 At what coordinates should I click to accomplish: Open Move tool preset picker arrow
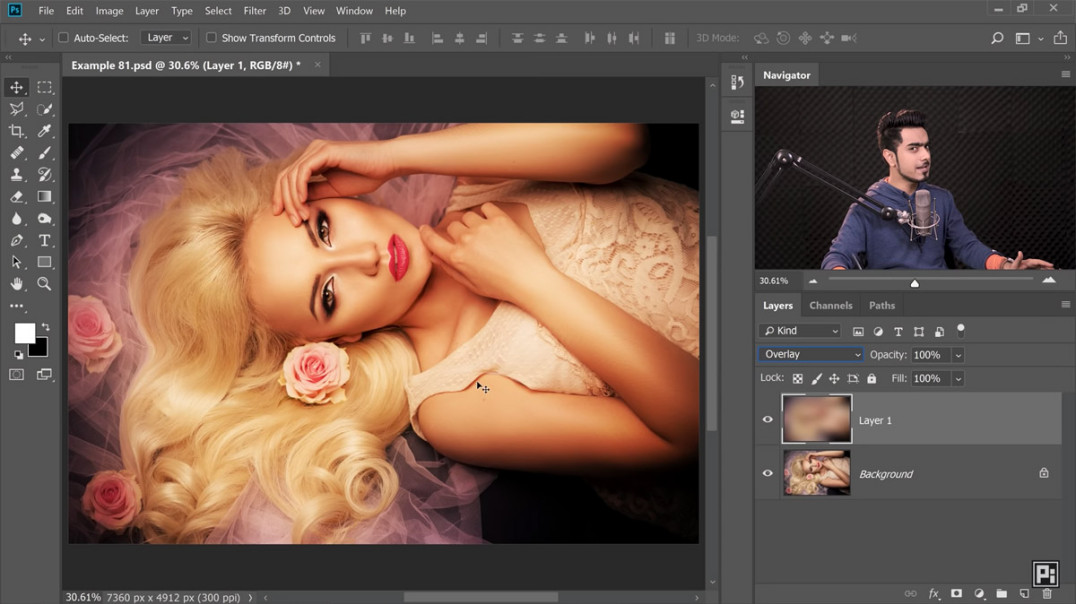42,39
